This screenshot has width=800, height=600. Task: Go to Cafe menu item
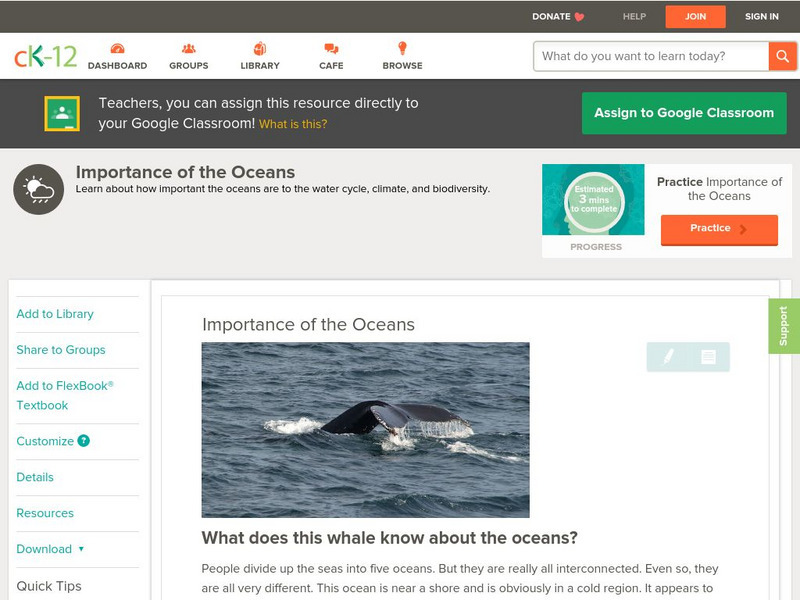pos(331,56)
